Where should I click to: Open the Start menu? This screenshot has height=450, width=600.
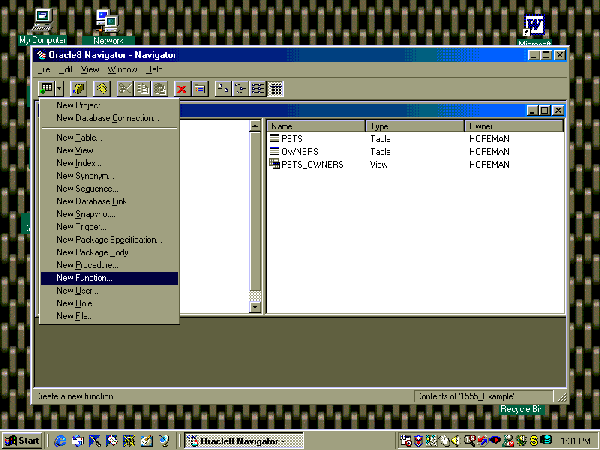[22, 441]
